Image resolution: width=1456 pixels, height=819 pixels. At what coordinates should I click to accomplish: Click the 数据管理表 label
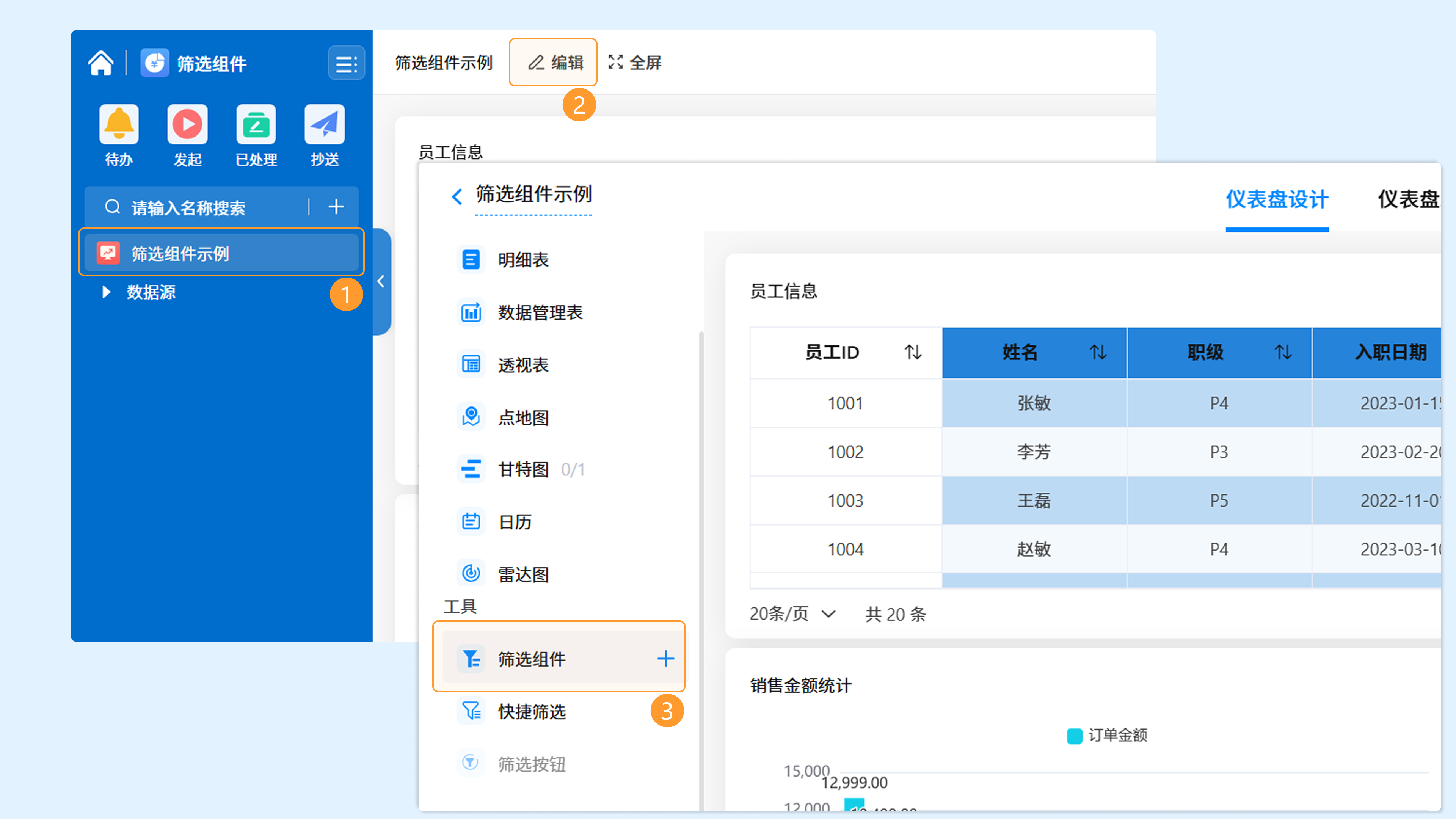point(540,312)
